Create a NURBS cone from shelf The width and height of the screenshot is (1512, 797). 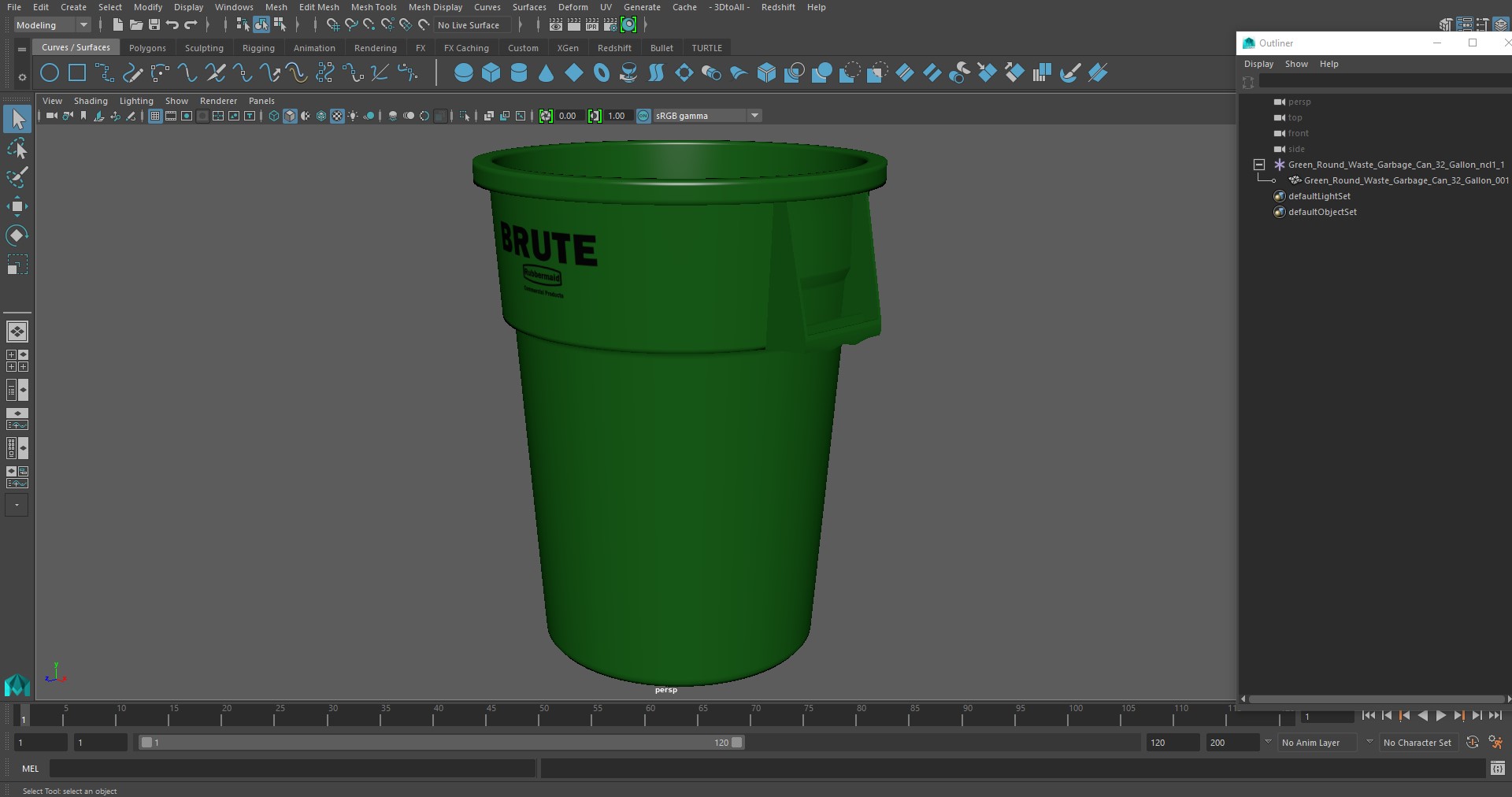(x=547, y=73)
